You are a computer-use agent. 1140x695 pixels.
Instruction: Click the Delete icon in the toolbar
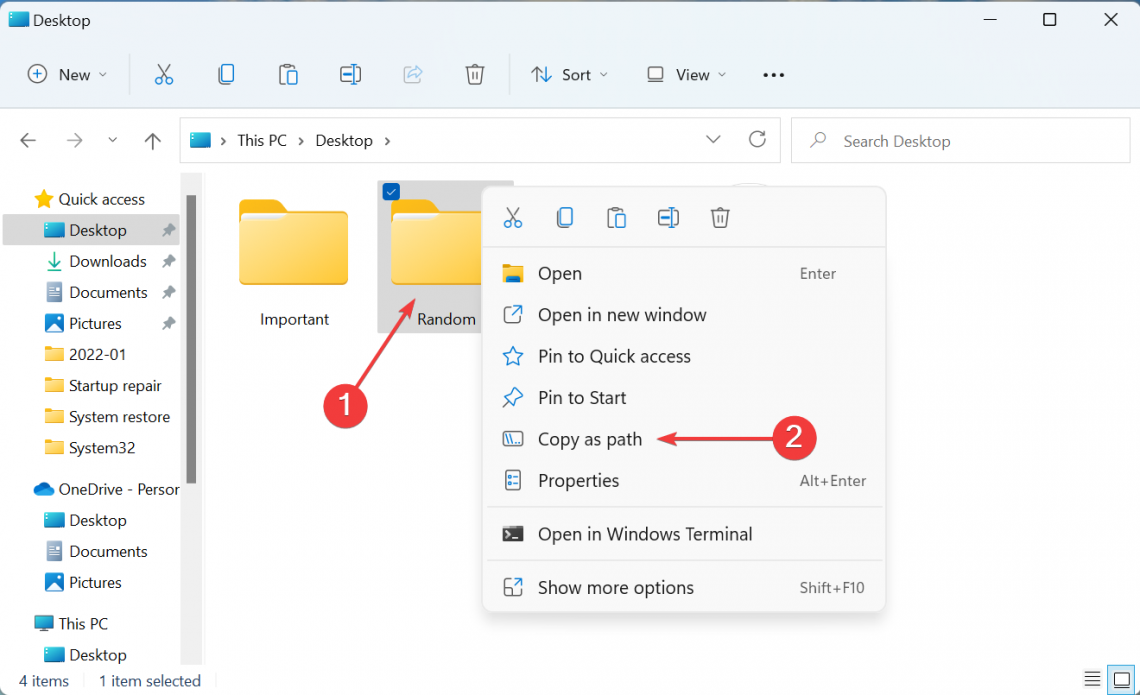pyautogui.click(x=474, y=74)
